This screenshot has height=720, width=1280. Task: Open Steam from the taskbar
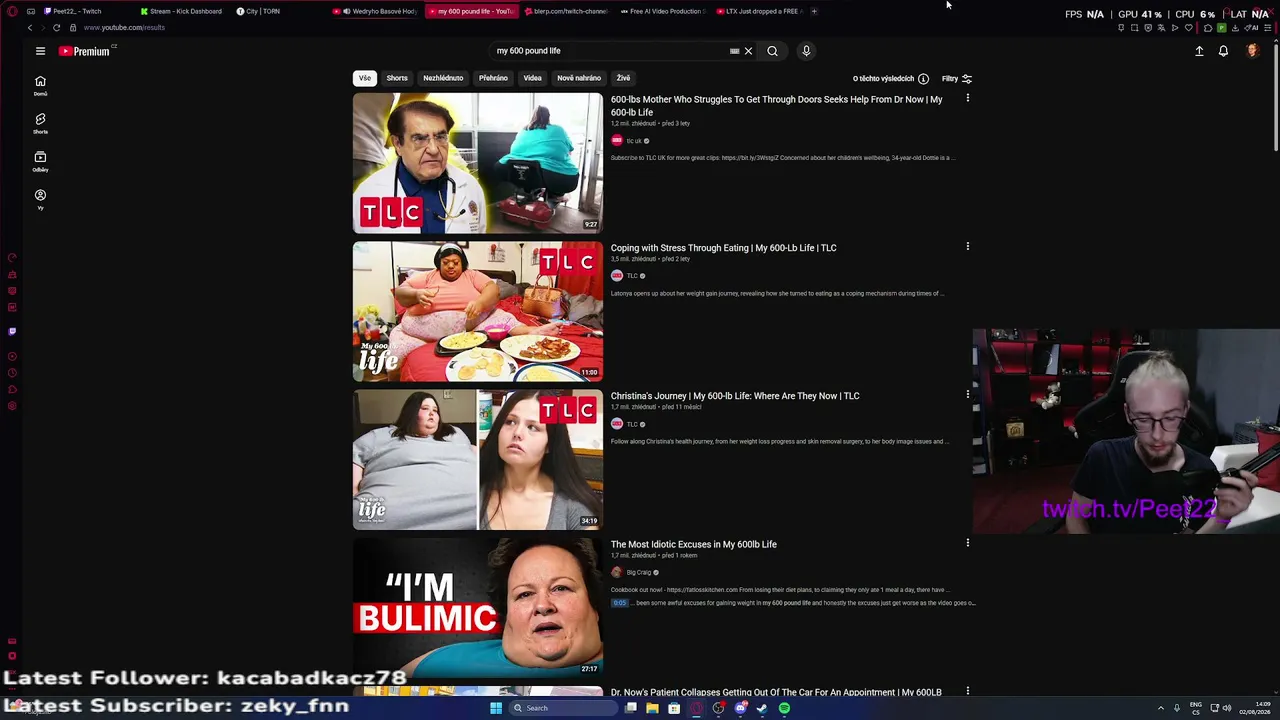click(762, 708)
